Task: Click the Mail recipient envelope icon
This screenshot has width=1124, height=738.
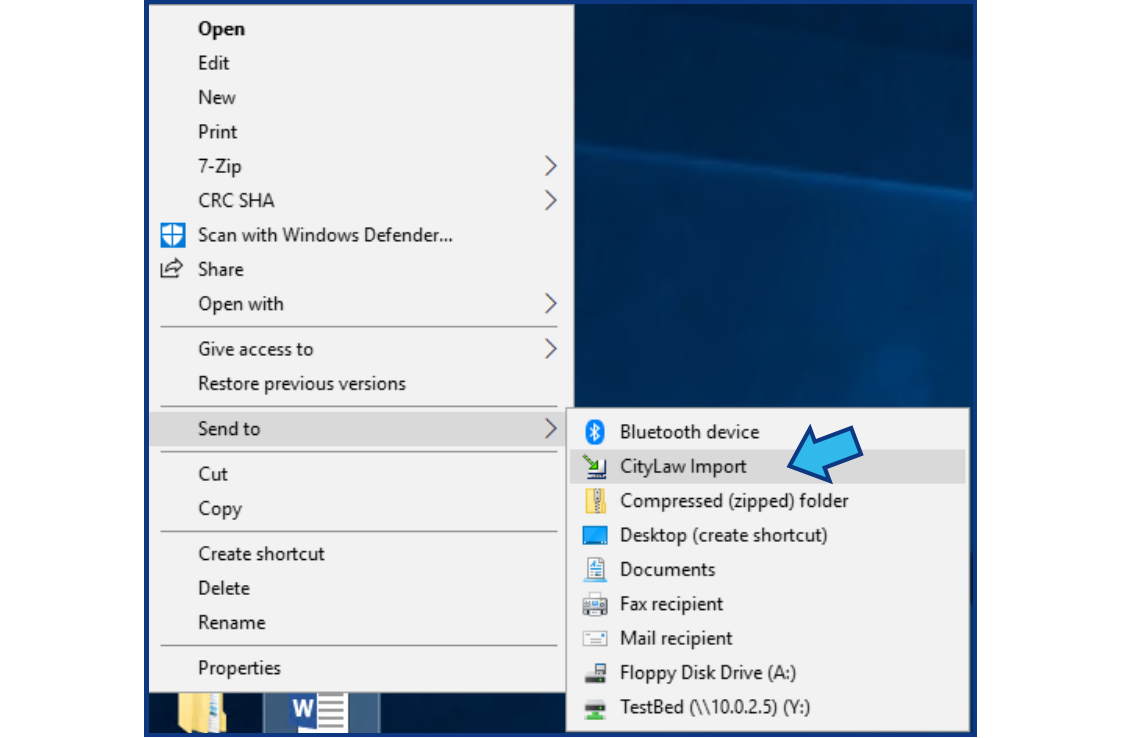Action: coord(594,638)
